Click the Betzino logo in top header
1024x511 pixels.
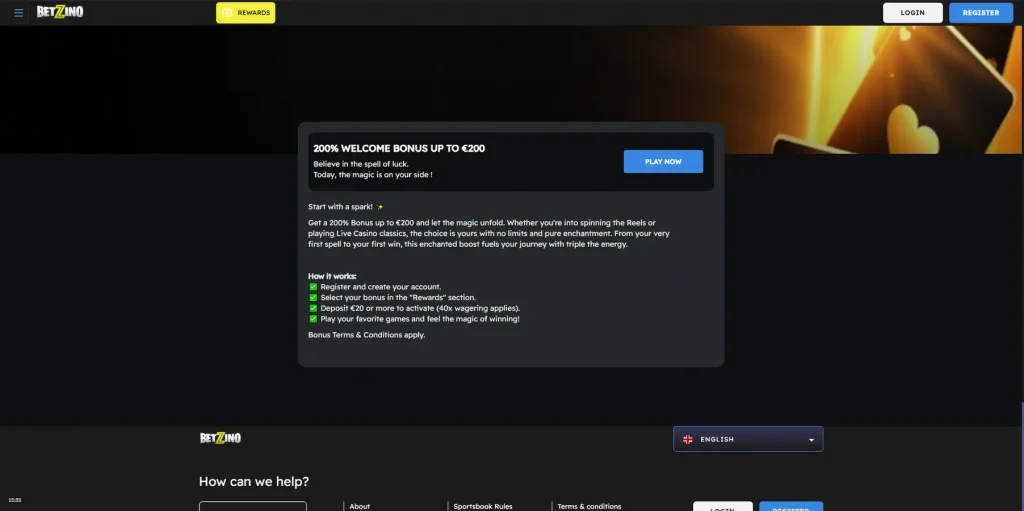(58, 13)
